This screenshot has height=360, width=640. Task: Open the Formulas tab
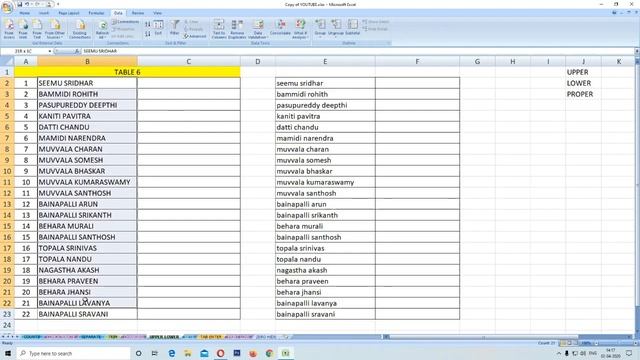96,13
